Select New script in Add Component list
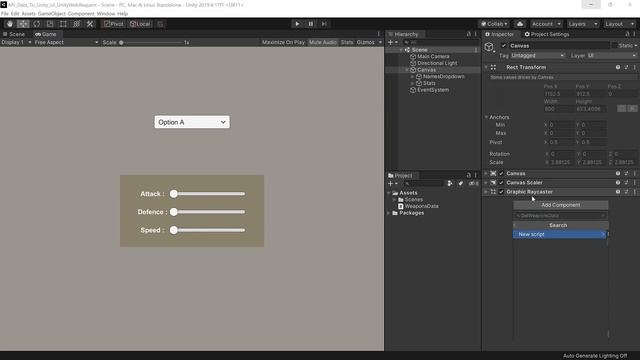The height and width of the screenshot is (360, 640). 560,234
